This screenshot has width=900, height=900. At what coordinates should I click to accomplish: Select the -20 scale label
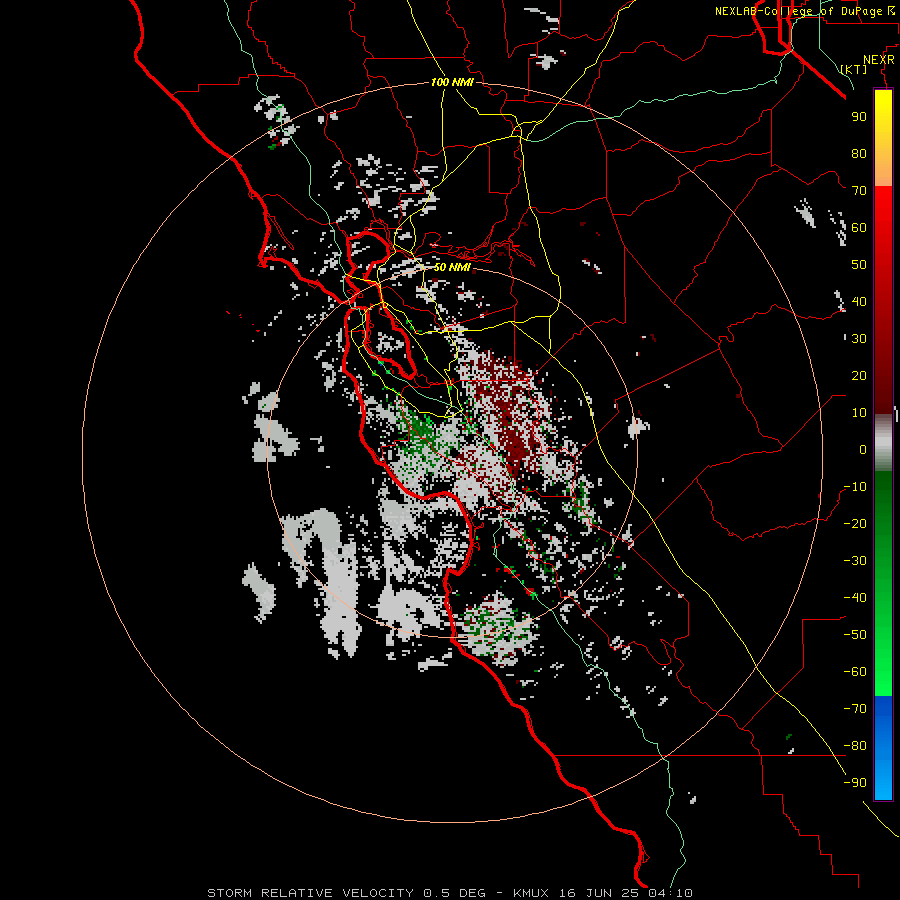pos(855,524)
